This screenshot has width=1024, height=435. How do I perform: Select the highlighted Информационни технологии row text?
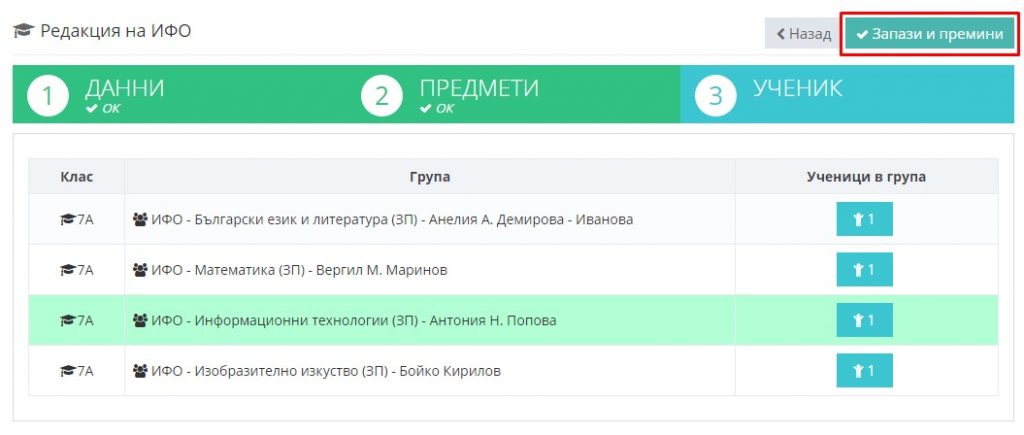coord(353,321)
